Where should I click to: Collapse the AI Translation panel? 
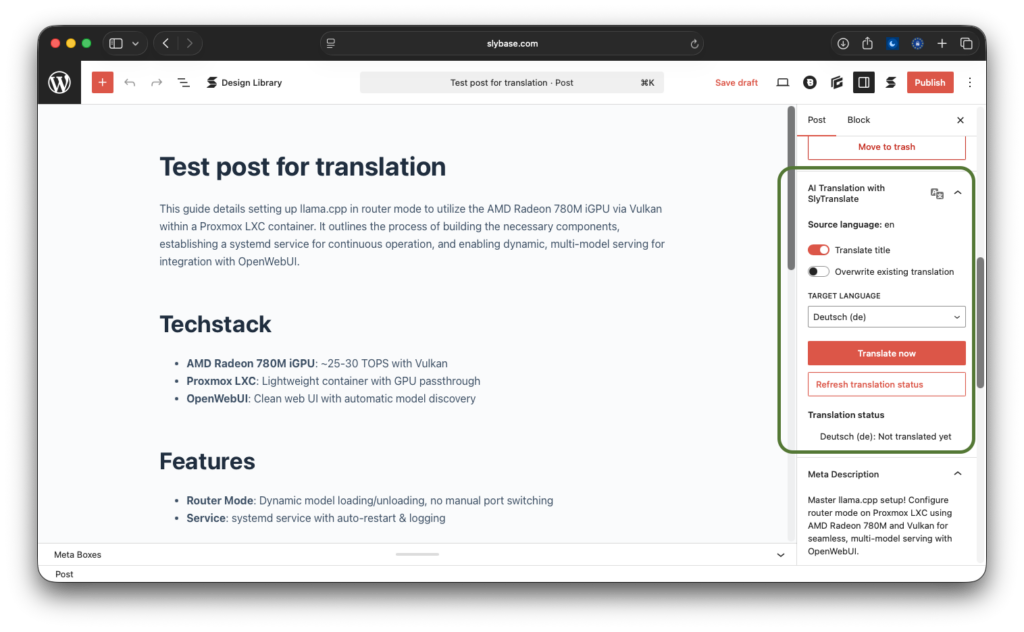(x=958, y=192)
